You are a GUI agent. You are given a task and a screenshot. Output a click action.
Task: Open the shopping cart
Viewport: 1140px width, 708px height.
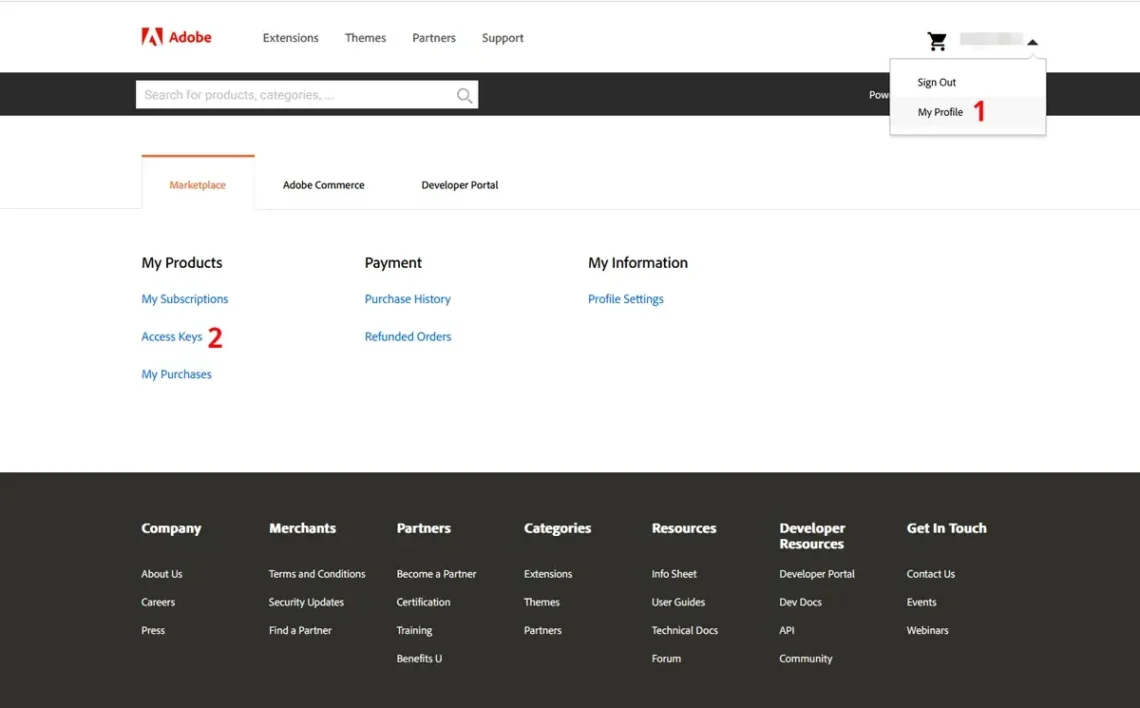coord(937,41)
